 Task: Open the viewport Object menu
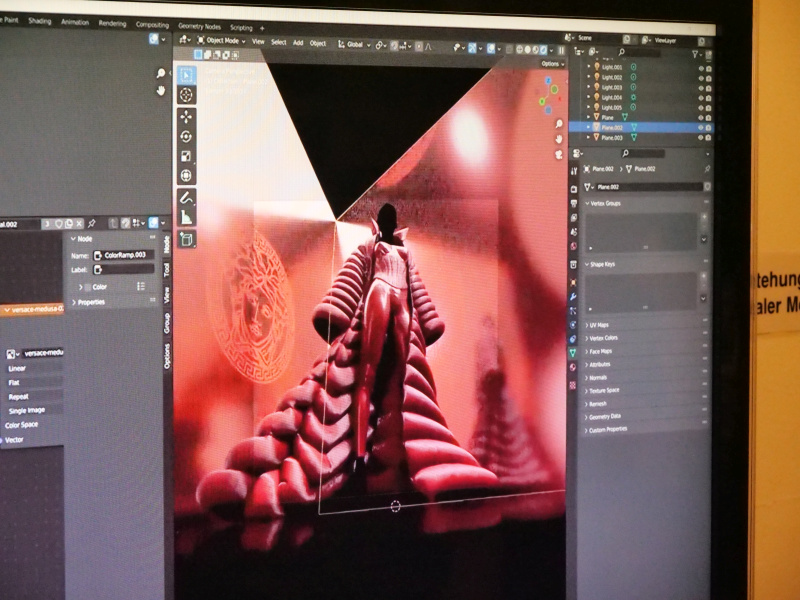click(x=318, y=43)
